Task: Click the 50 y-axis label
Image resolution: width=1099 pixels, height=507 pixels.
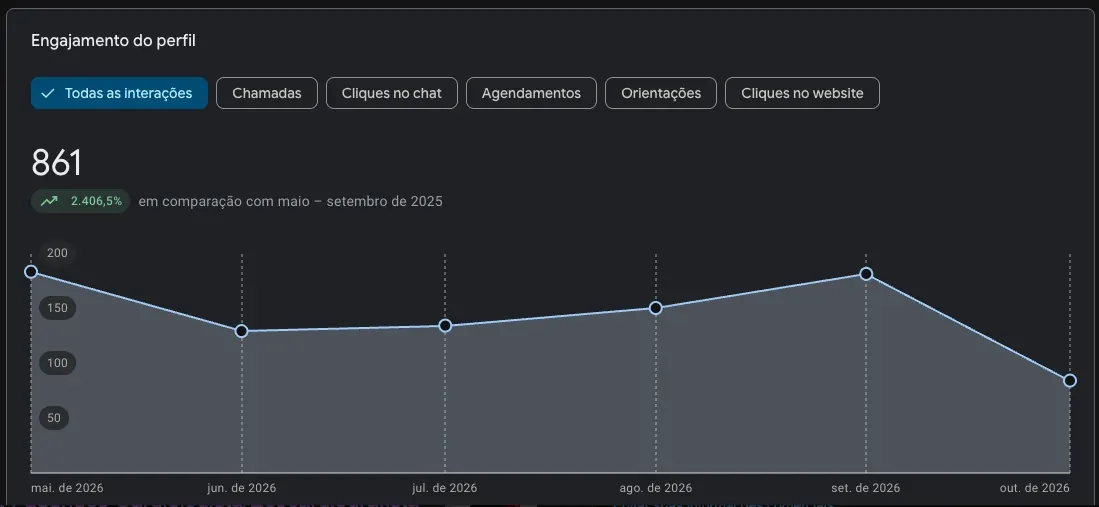Action: [54, 418]
